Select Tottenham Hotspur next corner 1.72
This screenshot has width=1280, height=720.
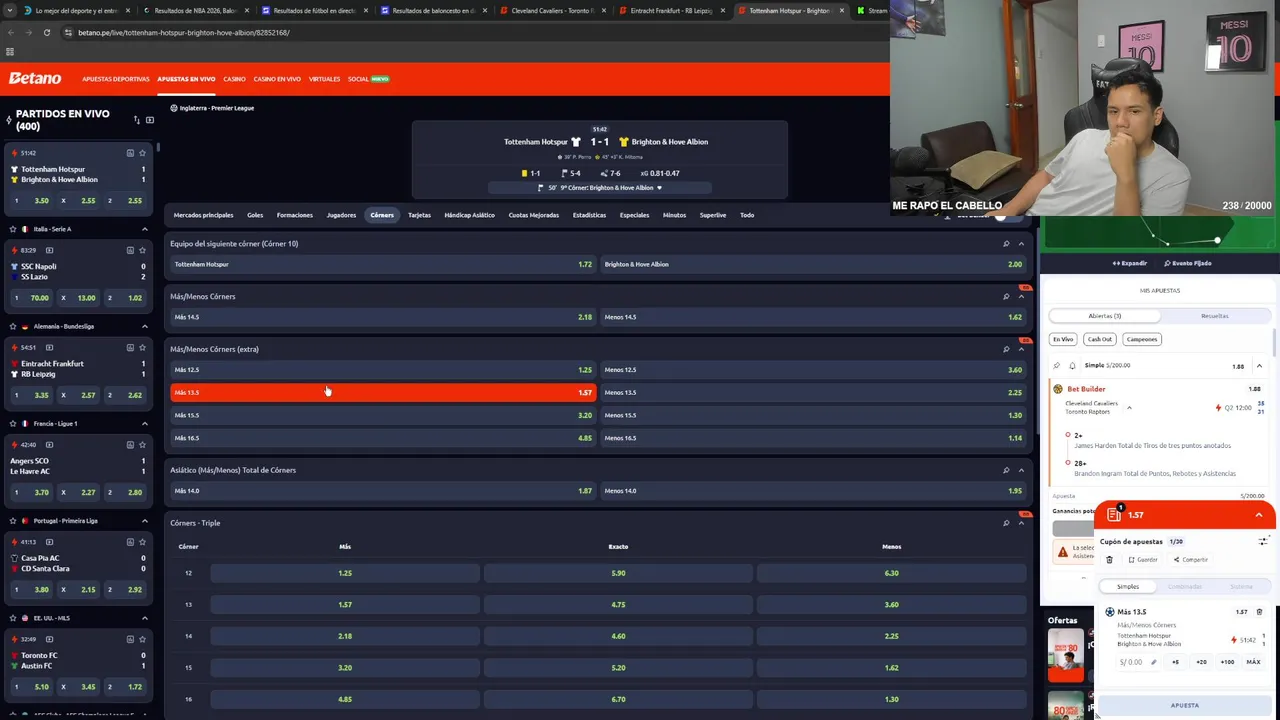click(383, 265)
